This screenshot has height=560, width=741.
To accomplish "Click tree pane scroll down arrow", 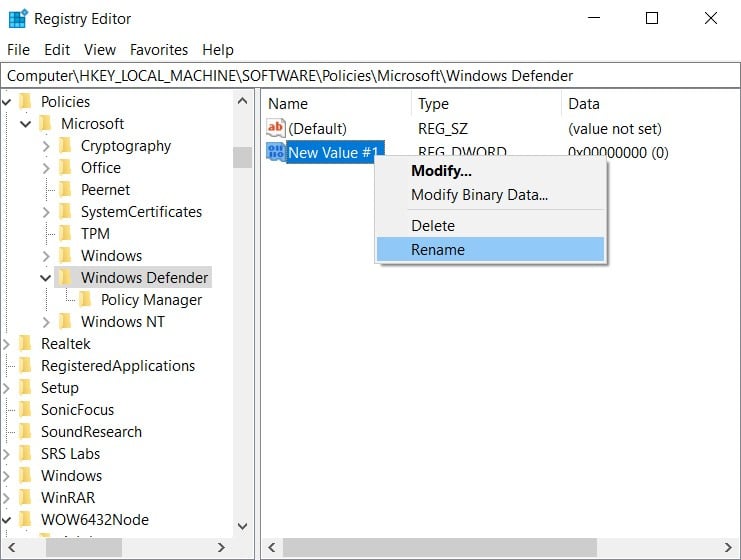I will coord(242,526).
